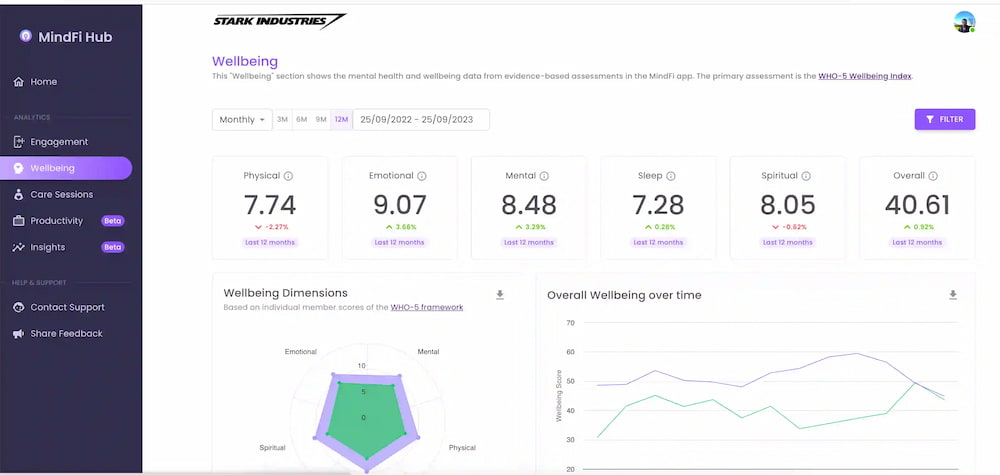This screenshot has width=1000, height=475.
Task: Follow the WHO-5 framework link
Action: 427,307
